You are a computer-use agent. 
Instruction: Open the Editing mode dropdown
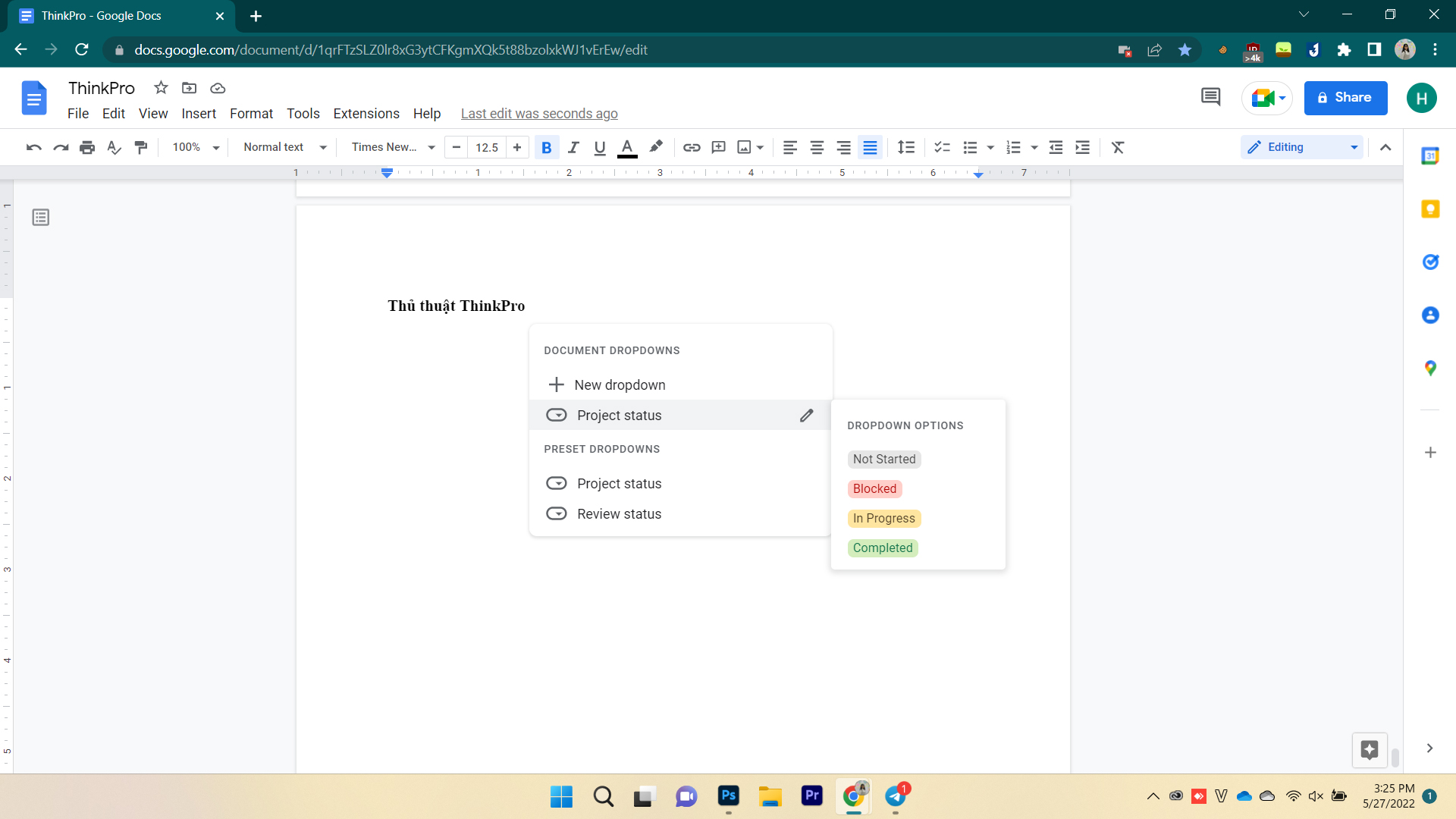click(x=1302, y=147)
